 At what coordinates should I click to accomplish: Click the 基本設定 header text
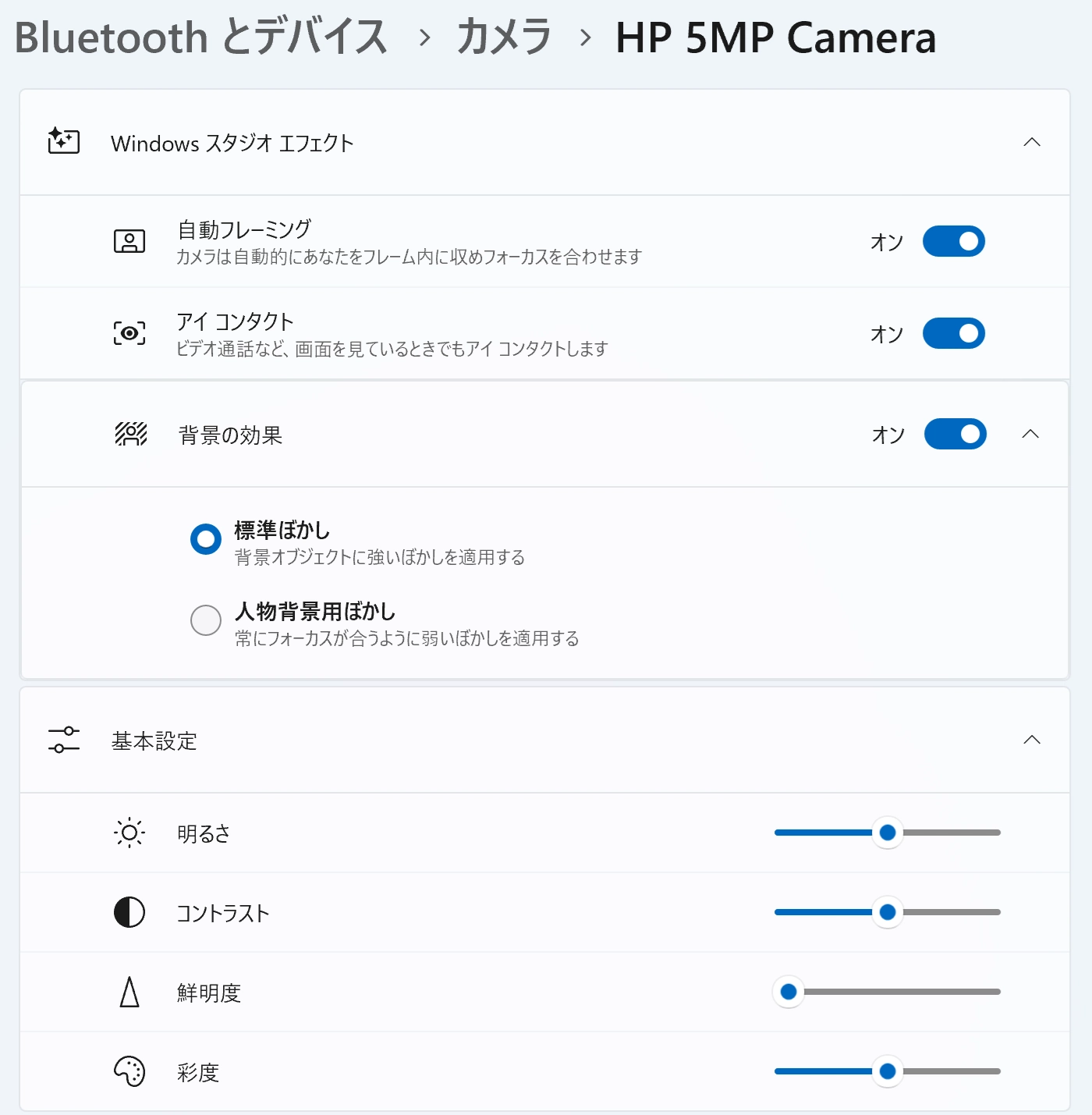pos(154,740)
